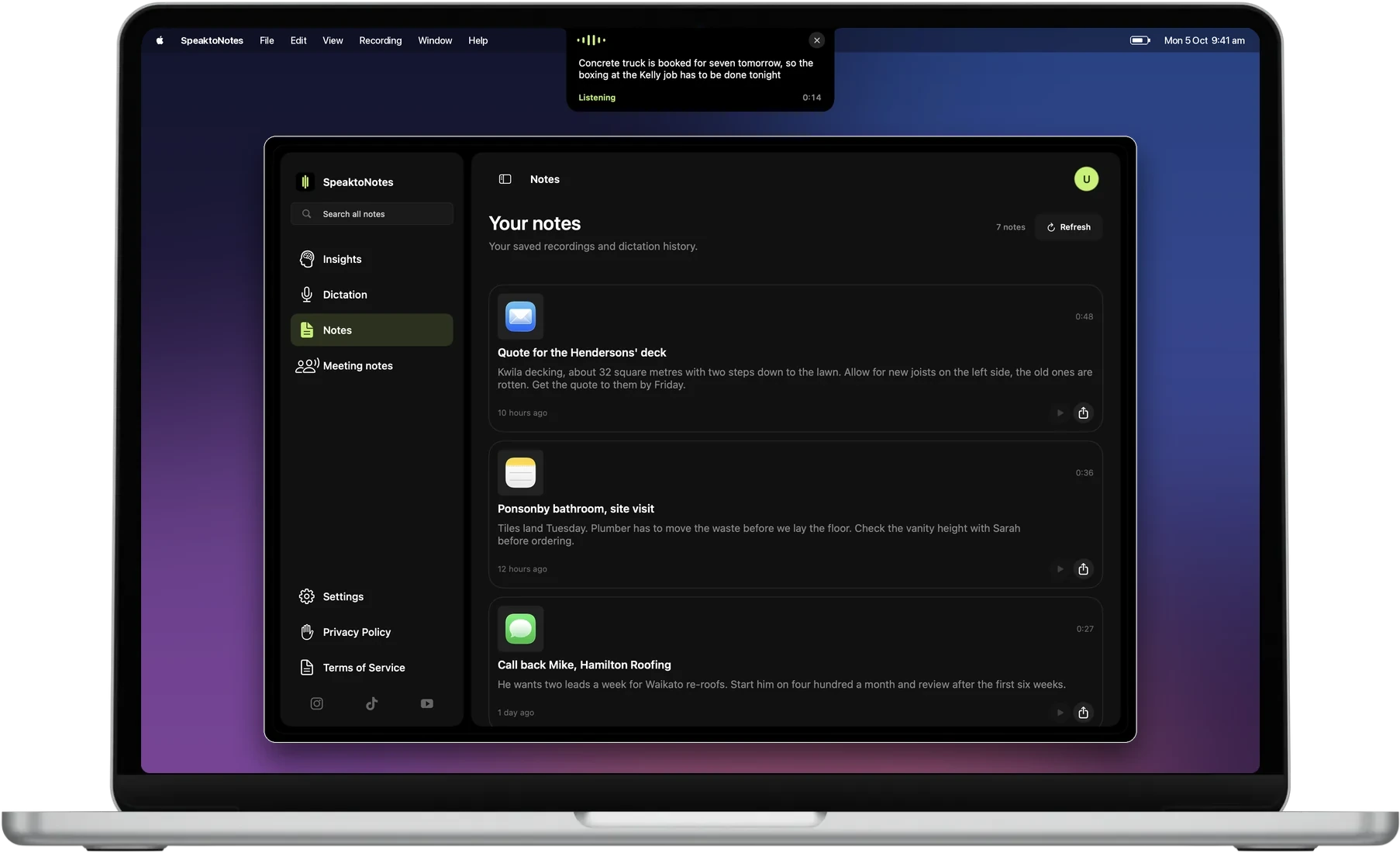This screenshot has width=1400, height=853.
Task: Open the Terms of Service link
Action: [372, 668]
